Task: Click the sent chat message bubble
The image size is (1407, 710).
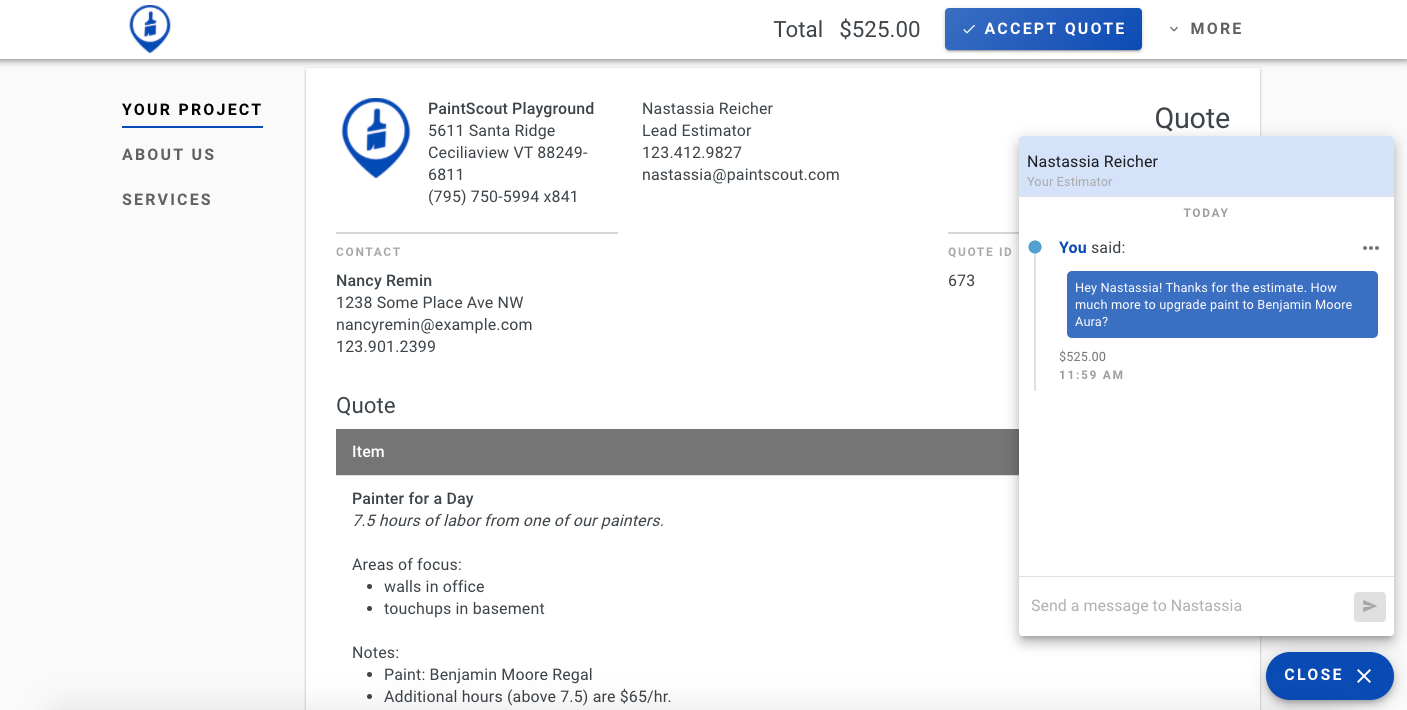Action: (x=1222, y=304)
